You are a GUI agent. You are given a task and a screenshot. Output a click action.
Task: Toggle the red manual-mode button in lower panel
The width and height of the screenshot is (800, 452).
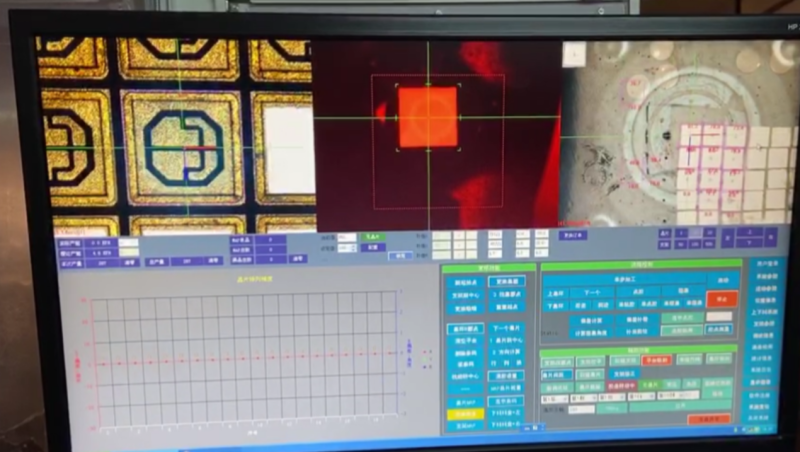click(x=656, y=359)
